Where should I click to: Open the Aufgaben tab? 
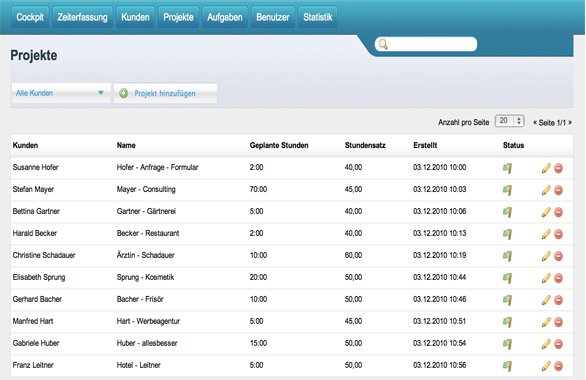[225, 17]
